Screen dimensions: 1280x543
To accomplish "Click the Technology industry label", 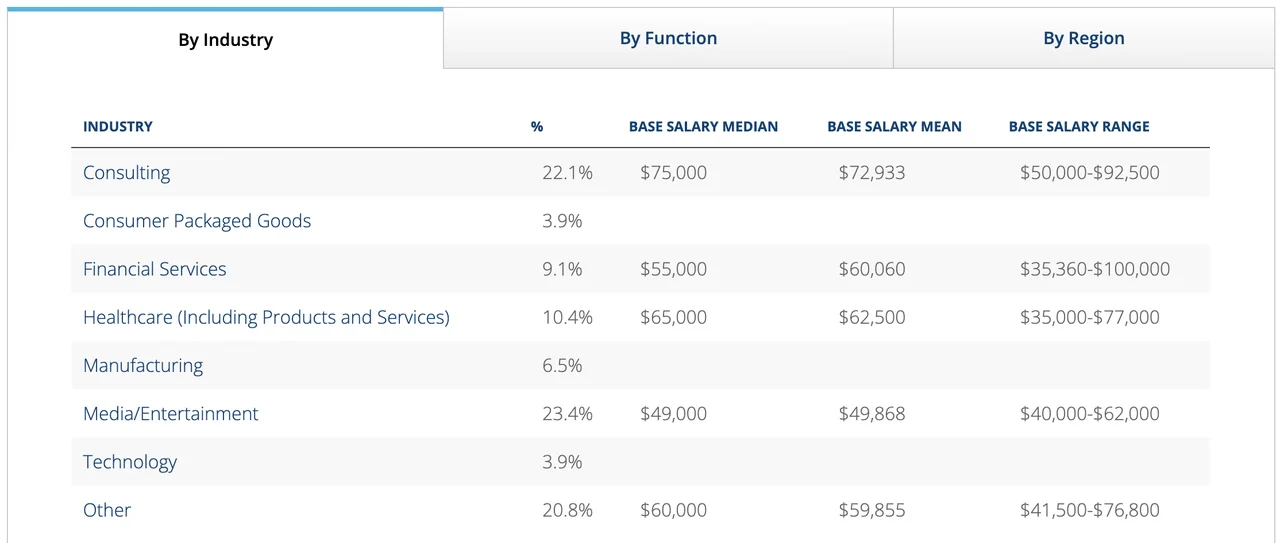I will tap(130, 462).
